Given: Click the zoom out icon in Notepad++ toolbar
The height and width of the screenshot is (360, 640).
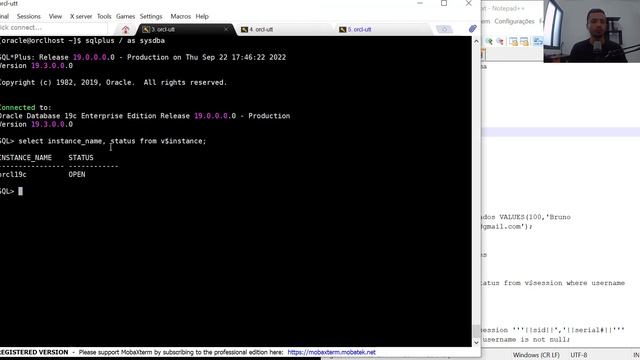Looking at the screenshot, I should (x=500, y=41).
